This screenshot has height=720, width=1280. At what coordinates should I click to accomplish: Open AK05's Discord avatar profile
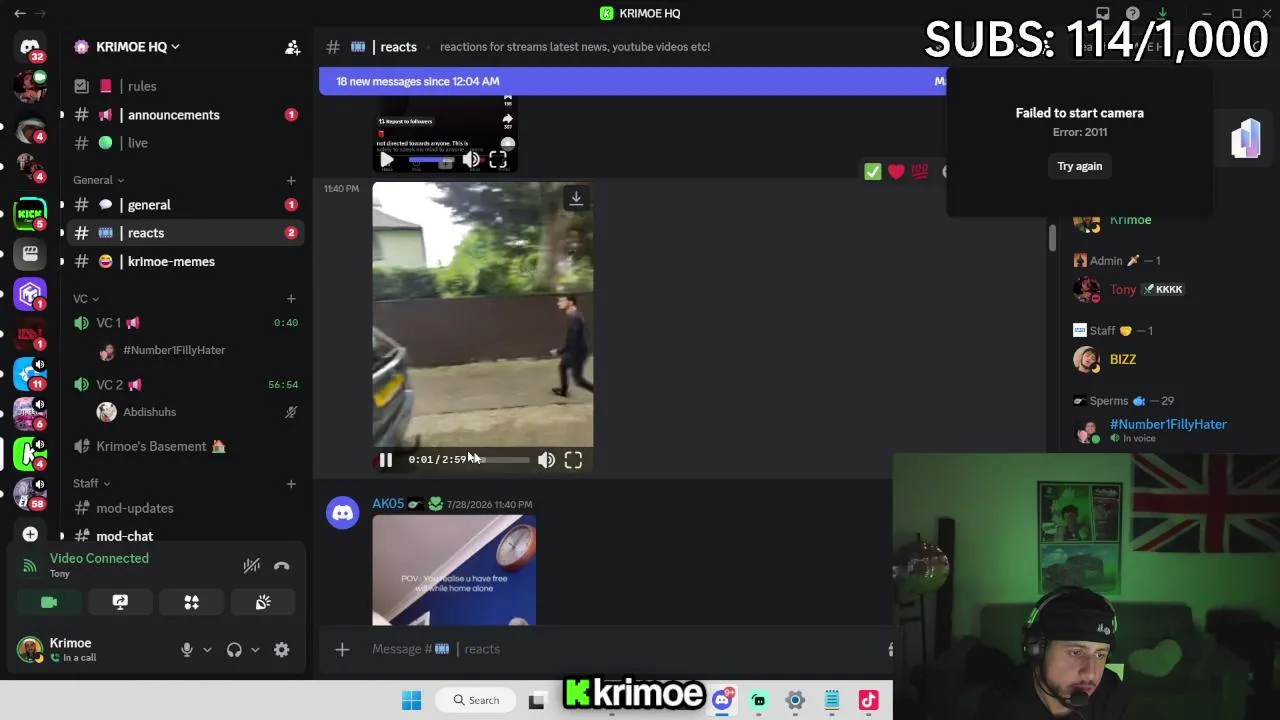coord(342,513)
